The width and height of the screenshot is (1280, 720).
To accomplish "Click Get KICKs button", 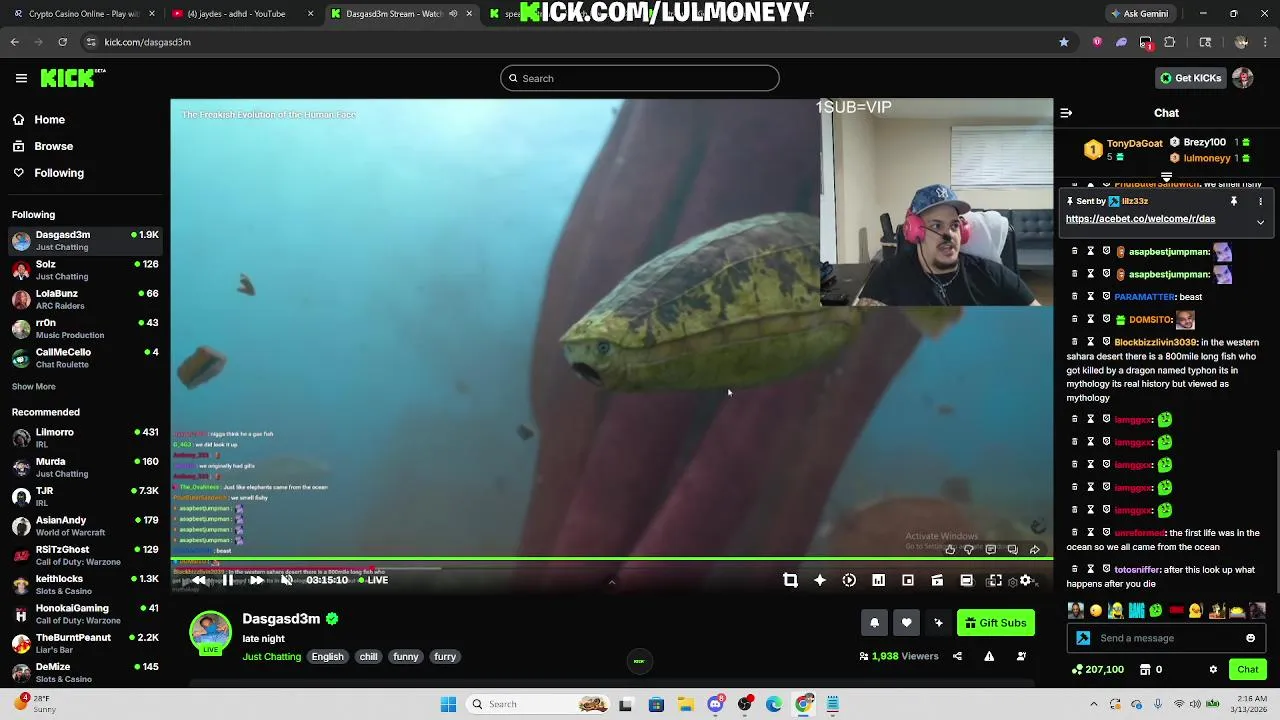I will click(1190, 78).
